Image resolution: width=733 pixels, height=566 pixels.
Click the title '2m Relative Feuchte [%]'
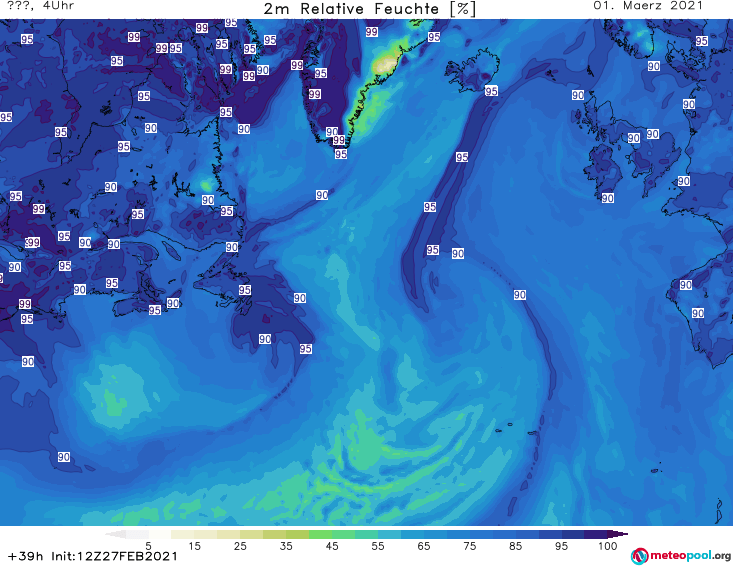(x=370, y=9)
